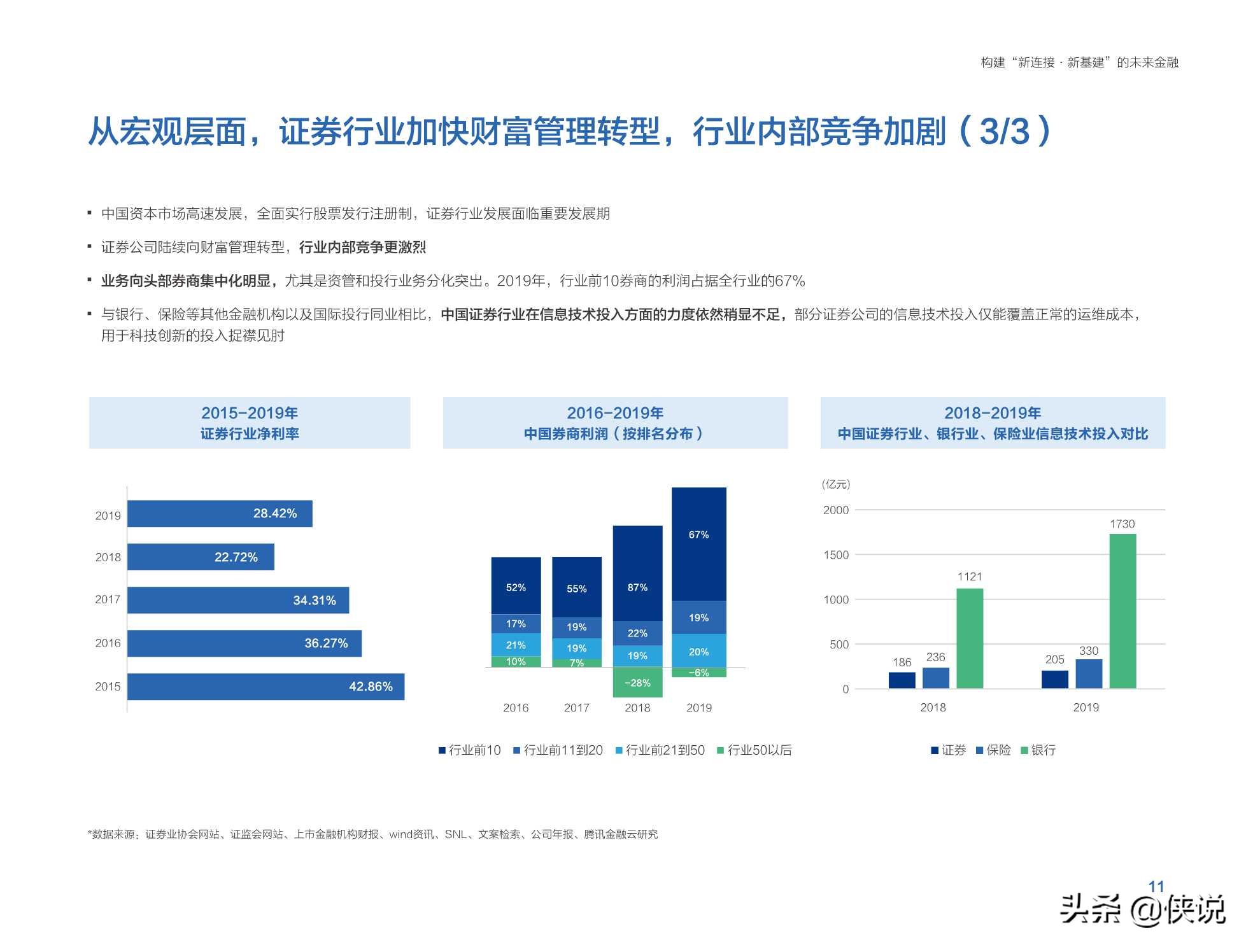
Task: Click the 2019 bar showing 28.42%
Action: pos(220,514)
